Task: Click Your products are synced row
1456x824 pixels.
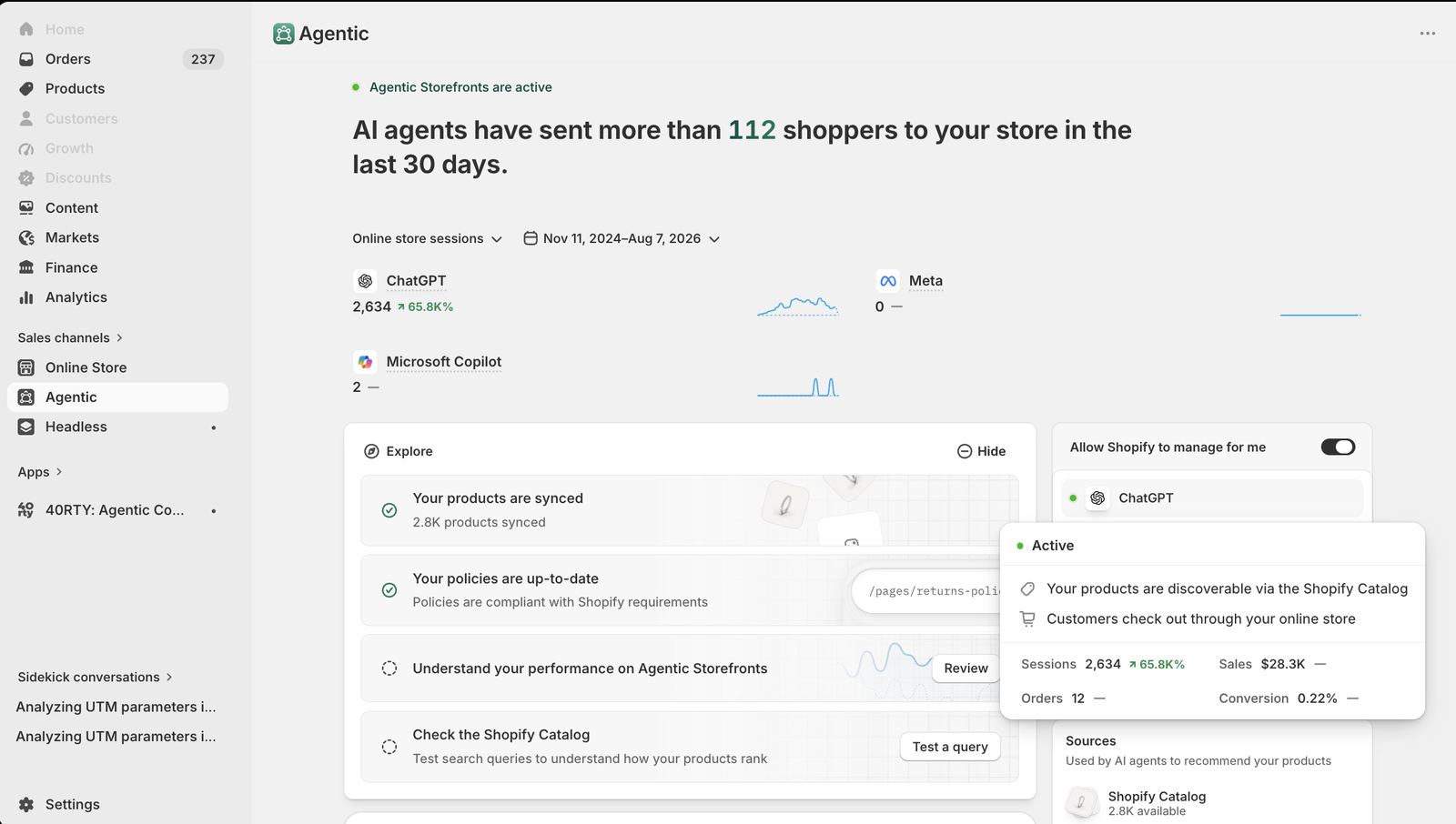Action: coord(689,510)
